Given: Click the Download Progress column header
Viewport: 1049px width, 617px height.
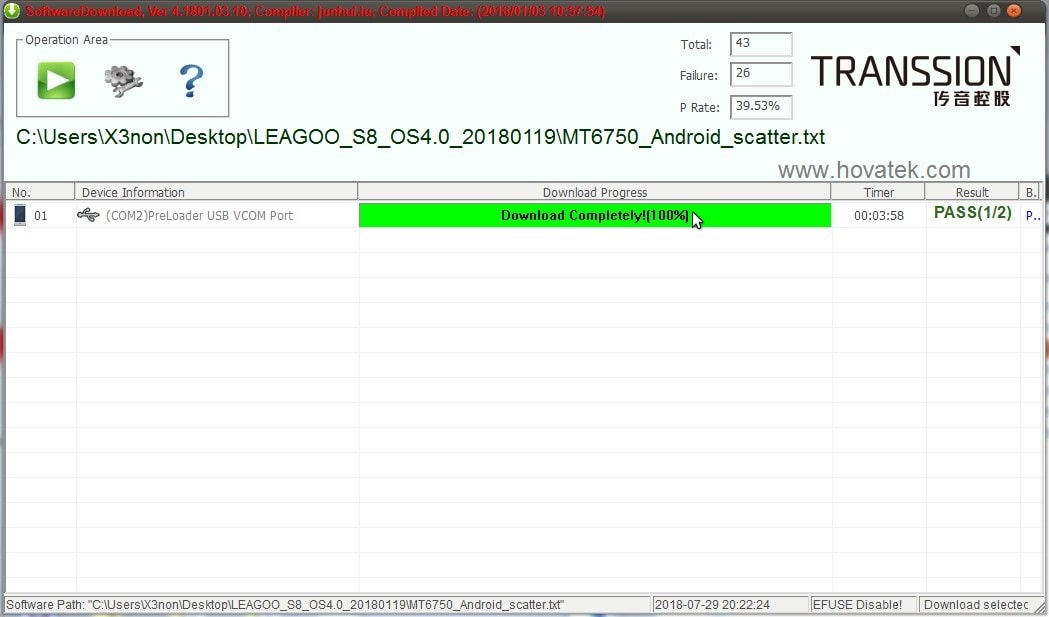Looking at the screenshot, I should (595, 192).
